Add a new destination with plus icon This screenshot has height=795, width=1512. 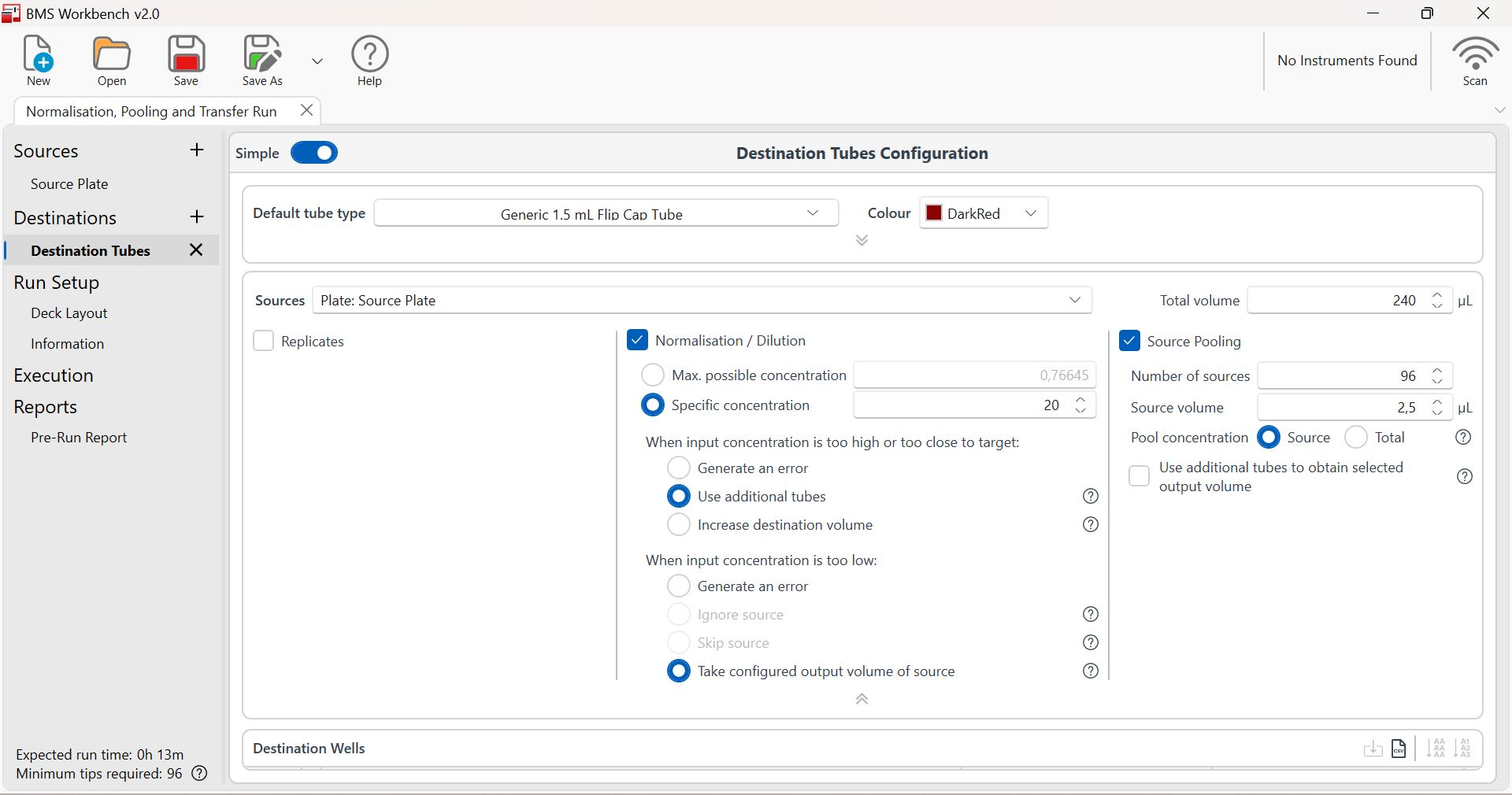point(197,216)
